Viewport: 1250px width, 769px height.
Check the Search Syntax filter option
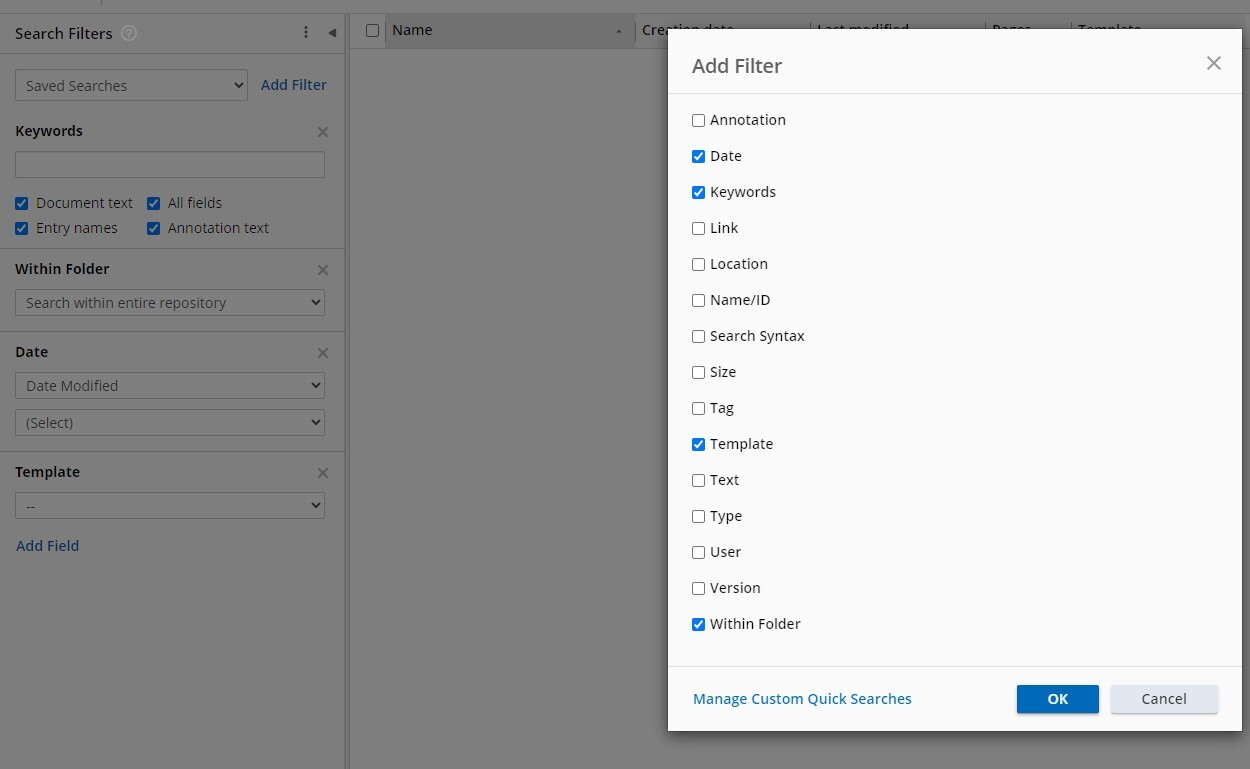pyautogui.click(x=699, y=336)
